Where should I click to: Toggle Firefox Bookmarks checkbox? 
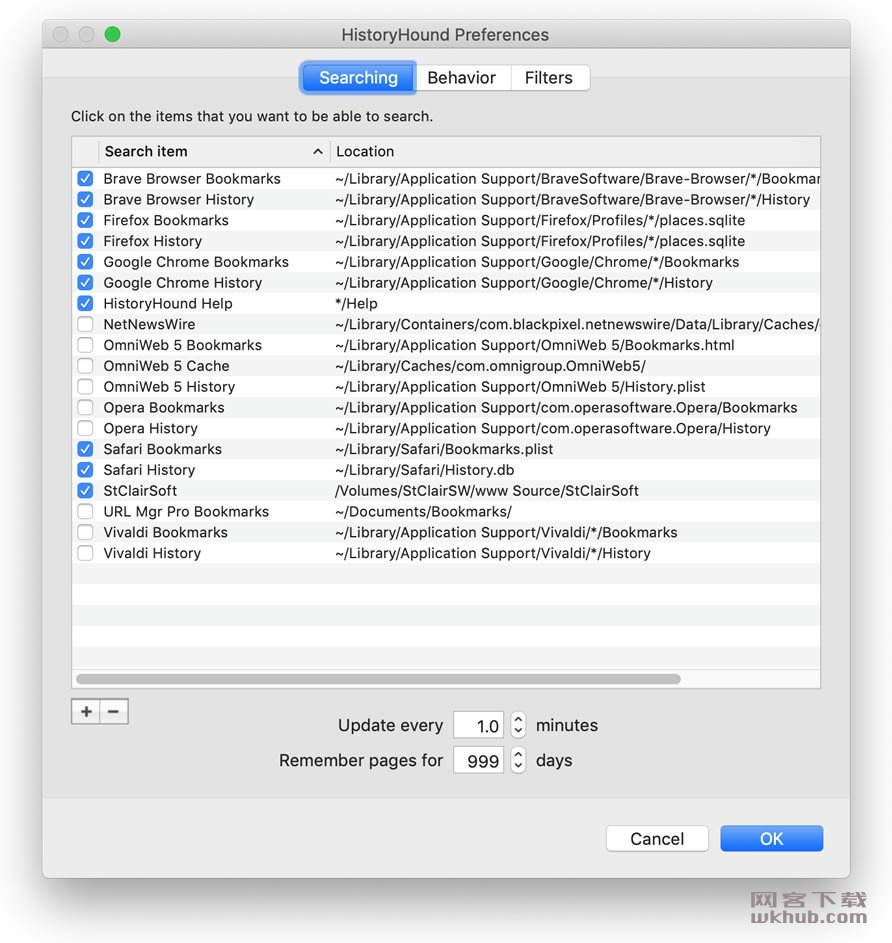[x=85, y=220]
